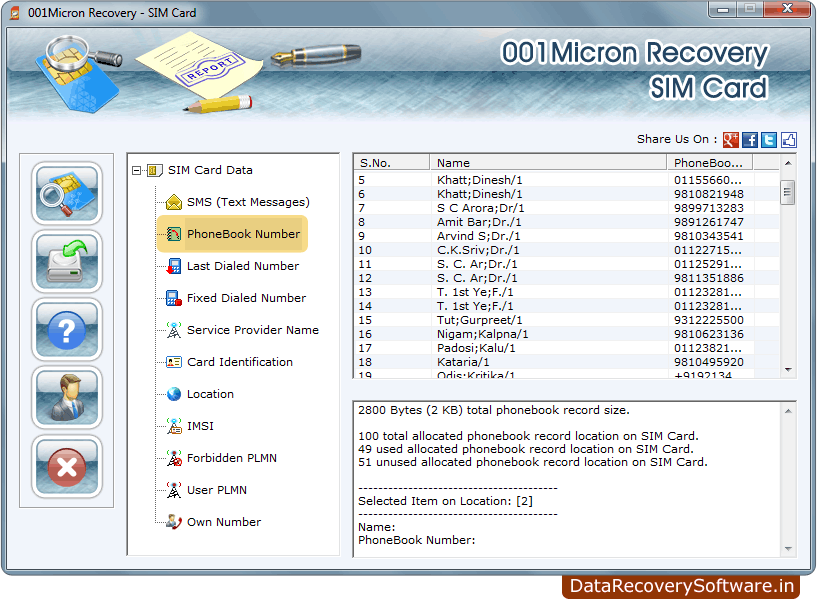Select row 'C.K.Sriv;Dr./1'

[x=567, y=251]
